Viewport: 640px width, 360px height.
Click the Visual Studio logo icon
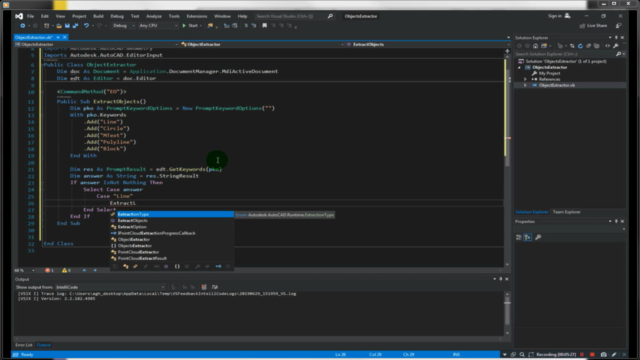[x=19, y=16]
